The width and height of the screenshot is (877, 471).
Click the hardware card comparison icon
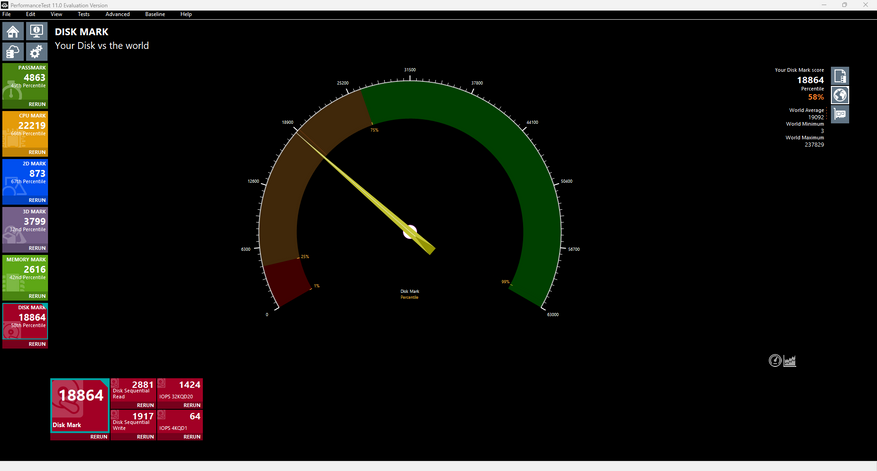point(840,115)
